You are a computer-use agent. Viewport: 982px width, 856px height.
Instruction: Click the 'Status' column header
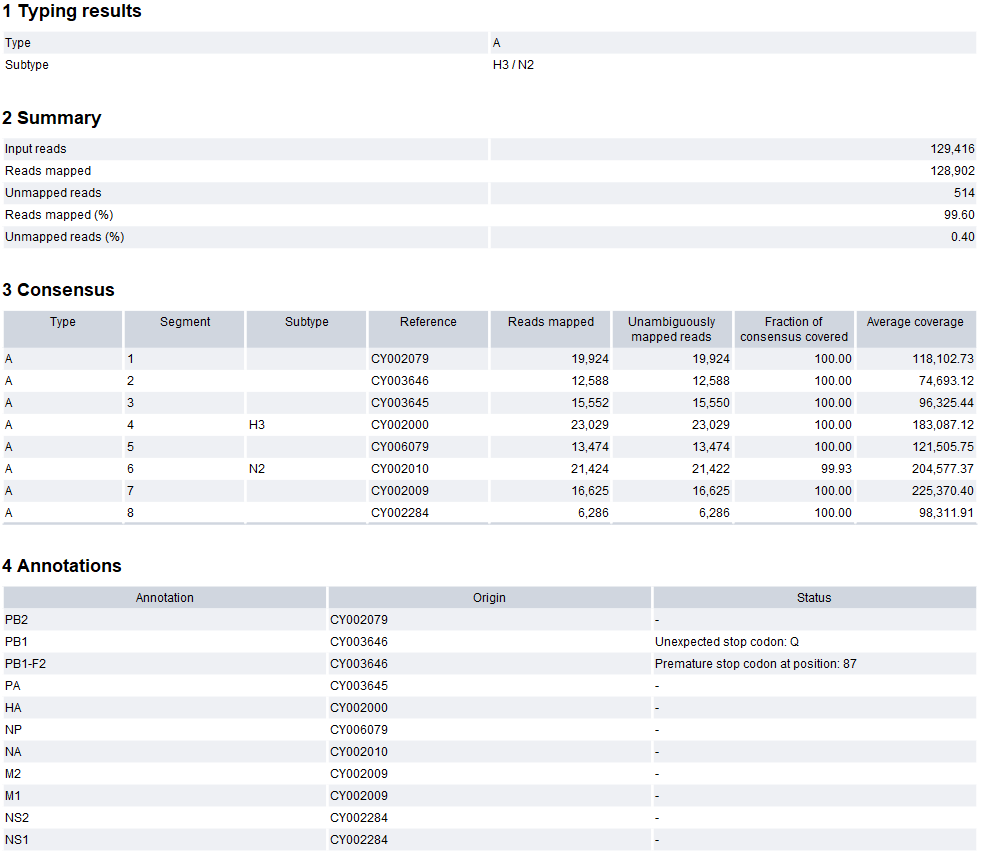point(814,598)
